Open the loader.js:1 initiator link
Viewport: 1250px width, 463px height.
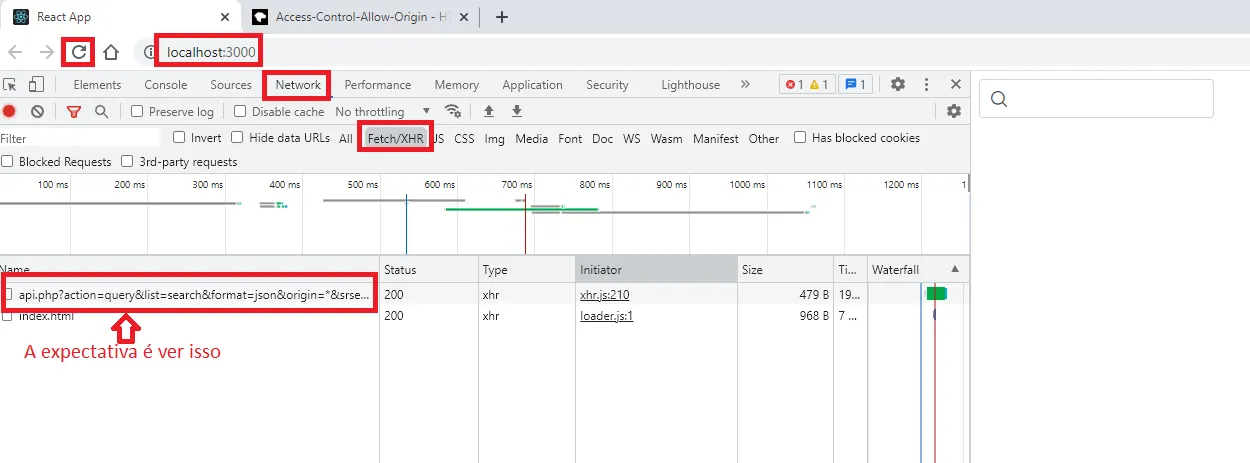pyautogui.click(x=607, y=316)
